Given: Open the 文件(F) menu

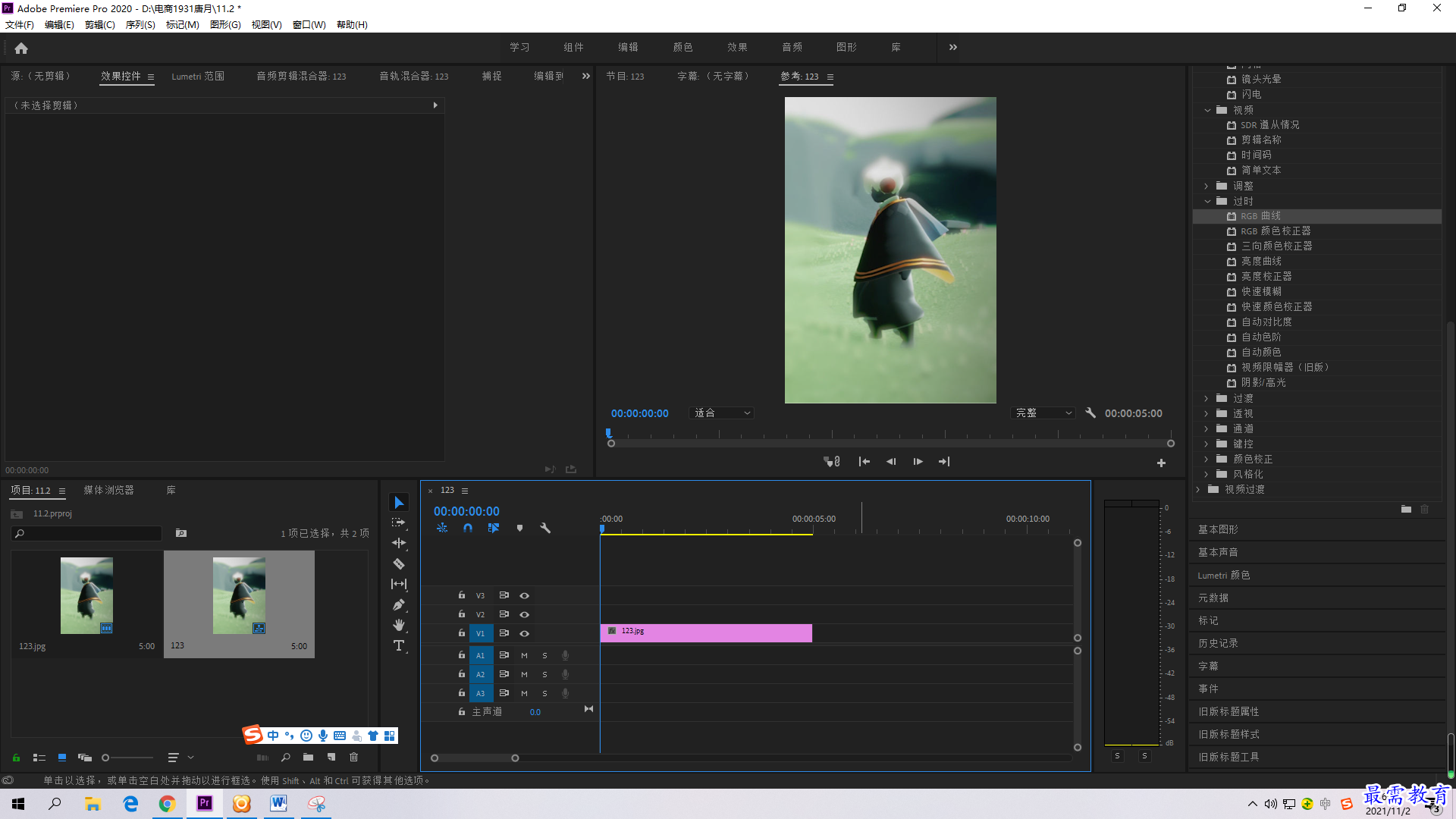Looking at the screenshot, I should coord(20,25).
